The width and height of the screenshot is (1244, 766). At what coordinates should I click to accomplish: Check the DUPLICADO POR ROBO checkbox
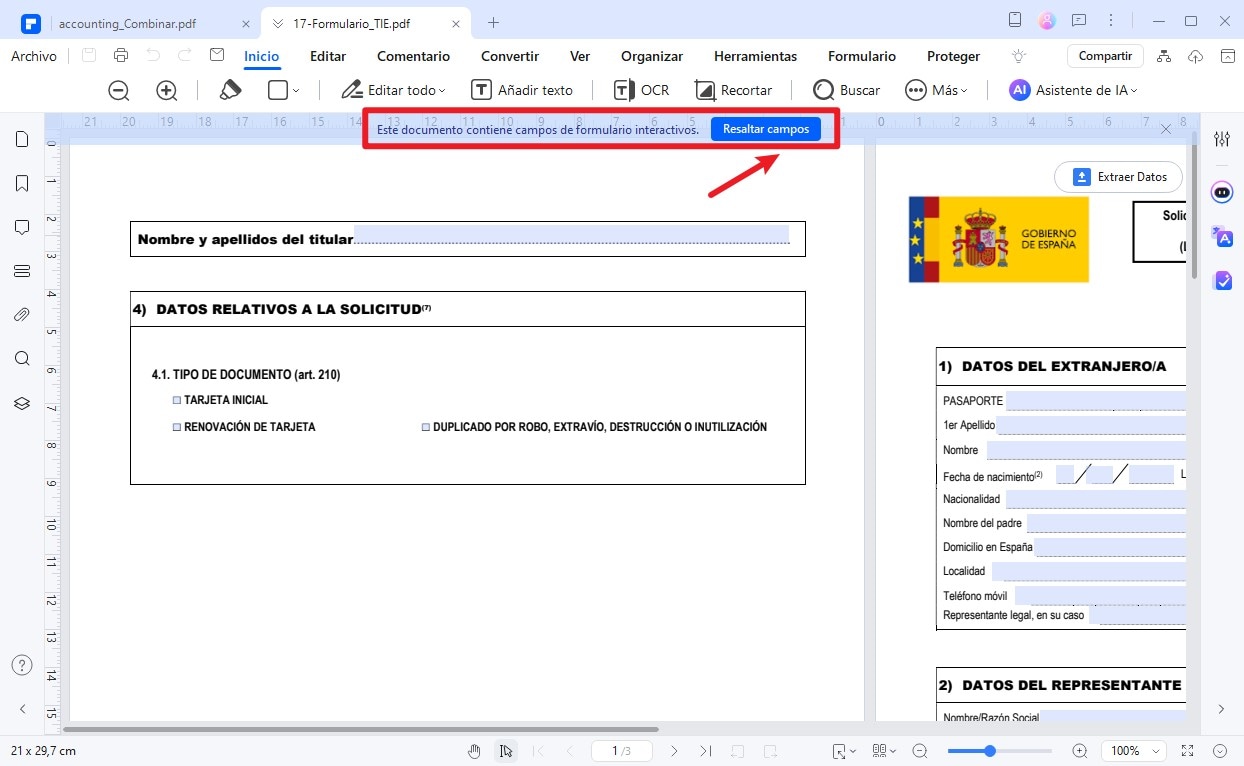coord(426,427)
